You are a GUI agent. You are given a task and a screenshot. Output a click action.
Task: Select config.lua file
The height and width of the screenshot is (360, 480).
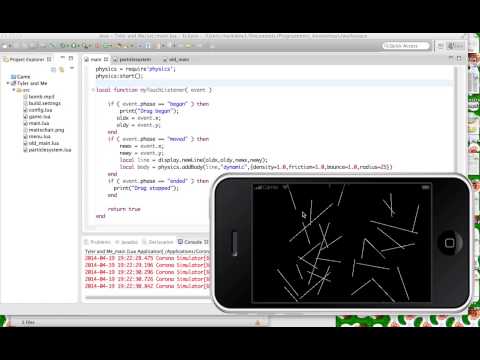pos(38,110)
